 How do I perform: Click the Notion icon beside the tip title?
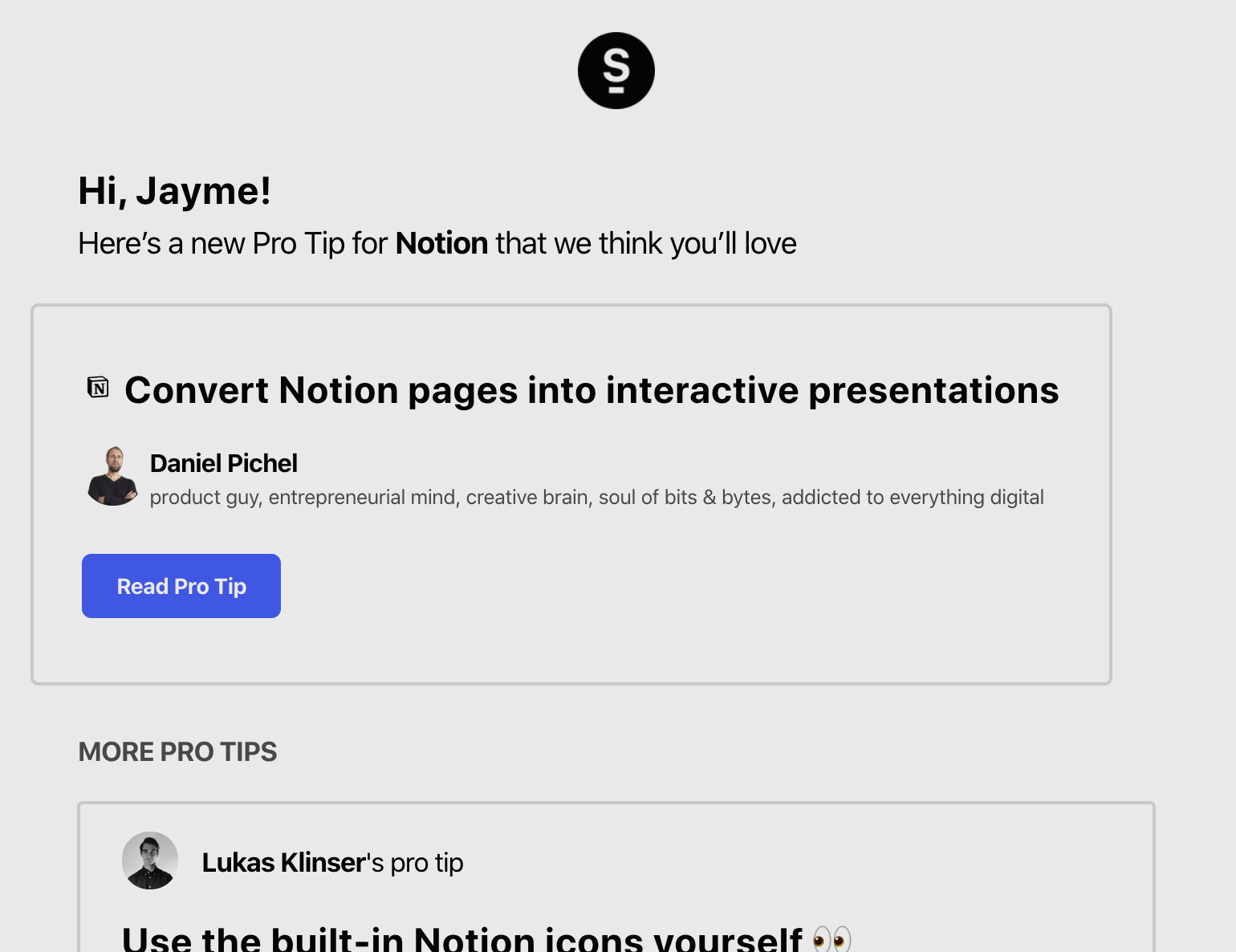tap(98, 388)
